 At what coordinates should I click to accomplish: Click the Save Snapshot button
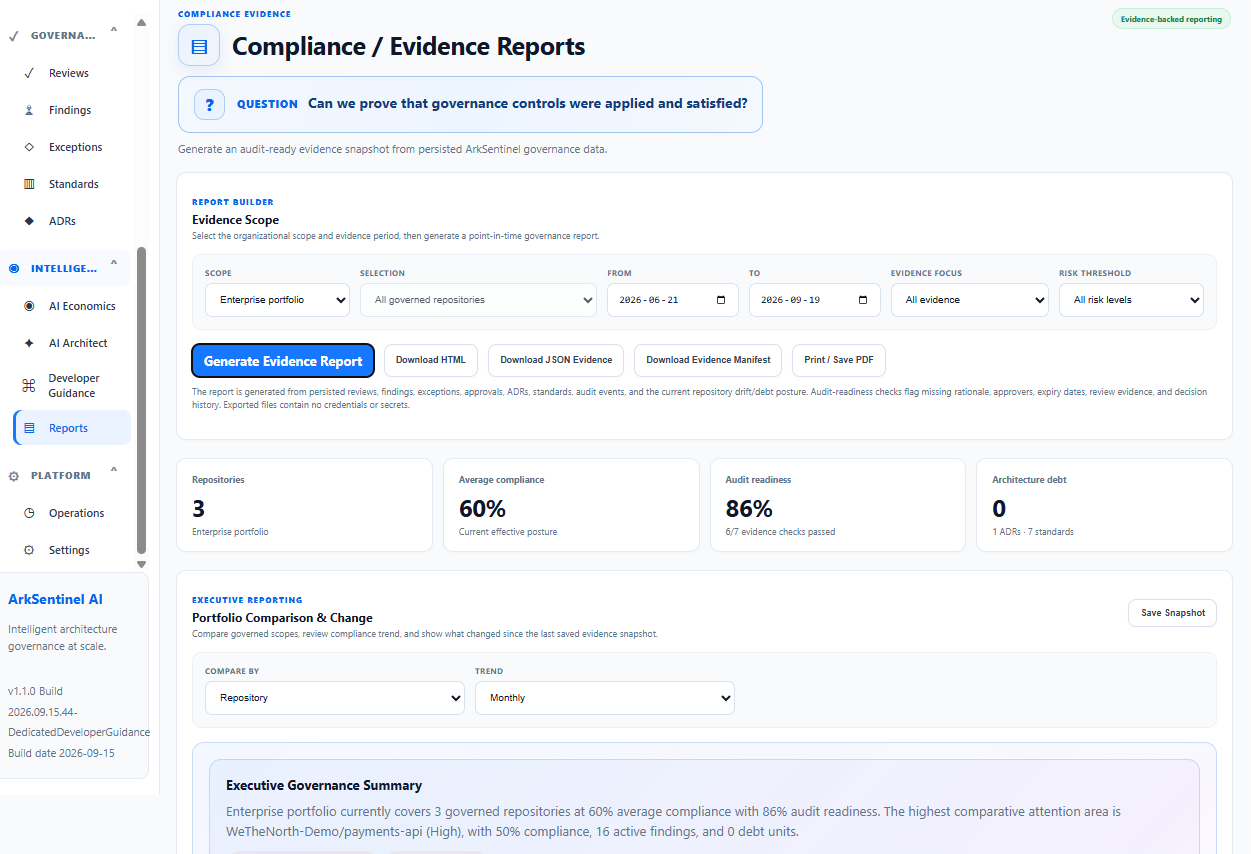click(x=1172, y=613)
